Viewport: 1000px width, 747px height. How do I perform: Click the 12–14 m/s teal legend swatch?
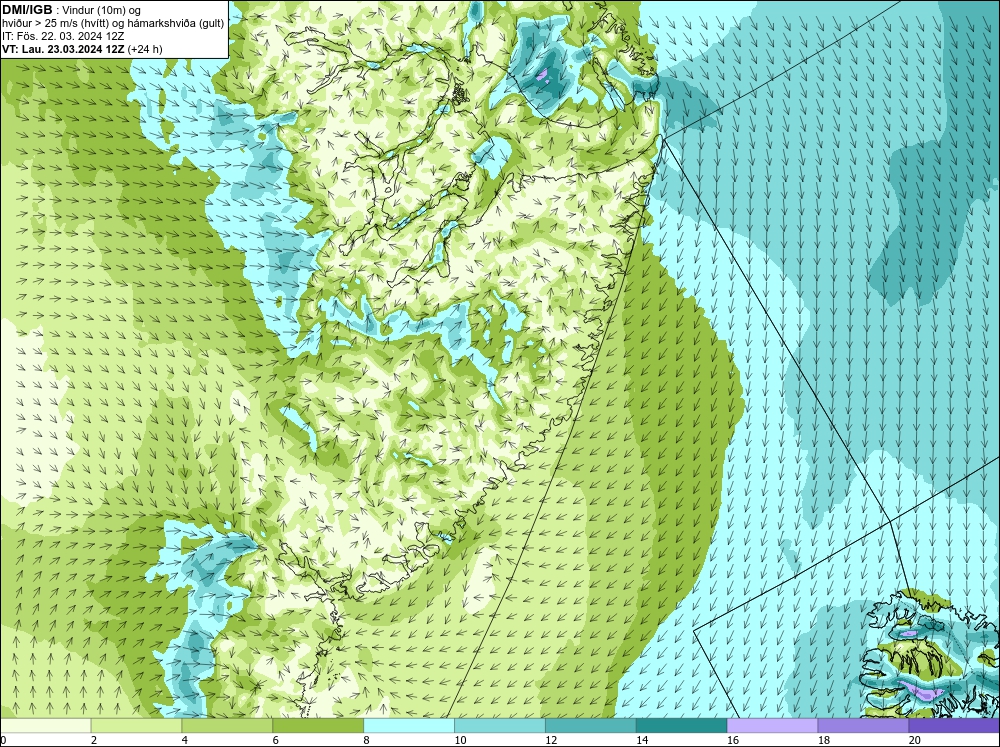pyautogui.click(x=591, y=725)
